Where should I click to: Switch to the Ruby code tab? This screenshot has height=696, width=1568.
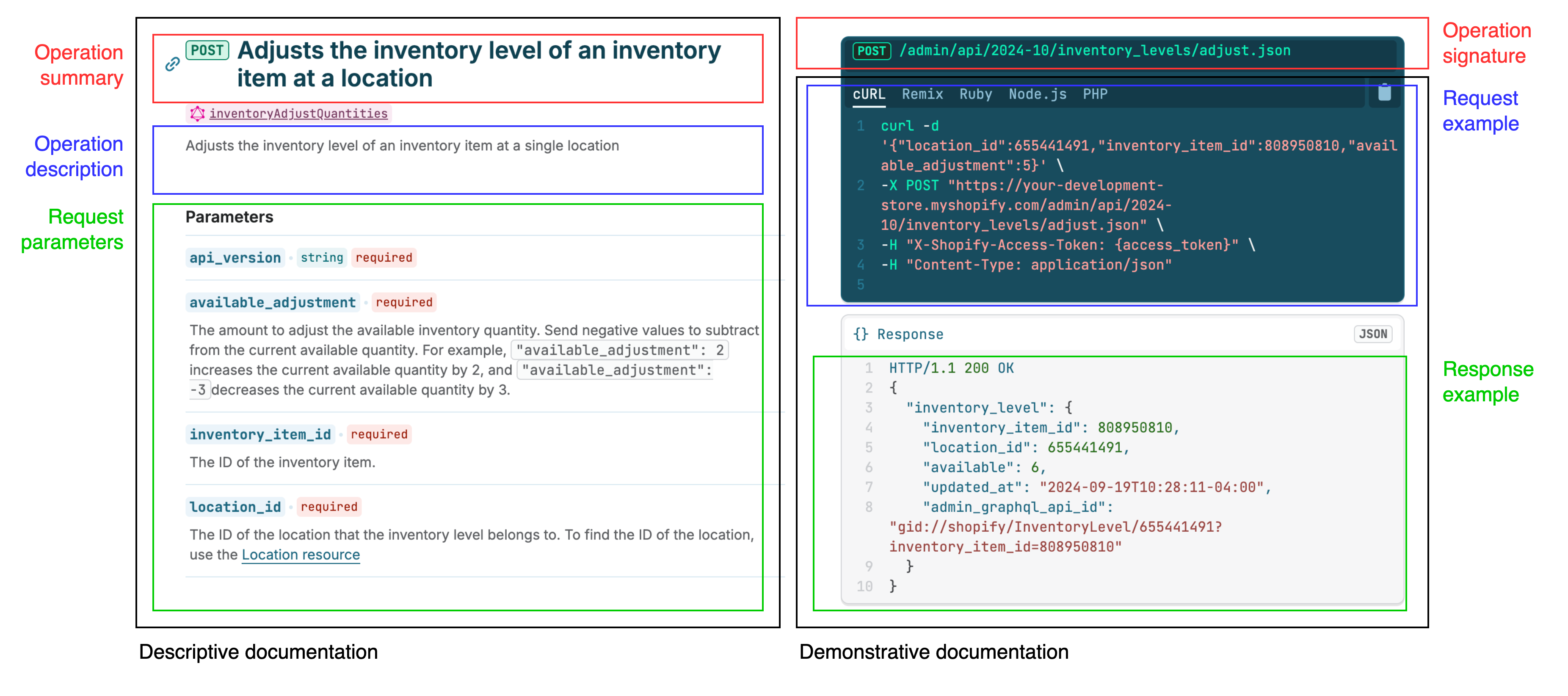(975, 94)
